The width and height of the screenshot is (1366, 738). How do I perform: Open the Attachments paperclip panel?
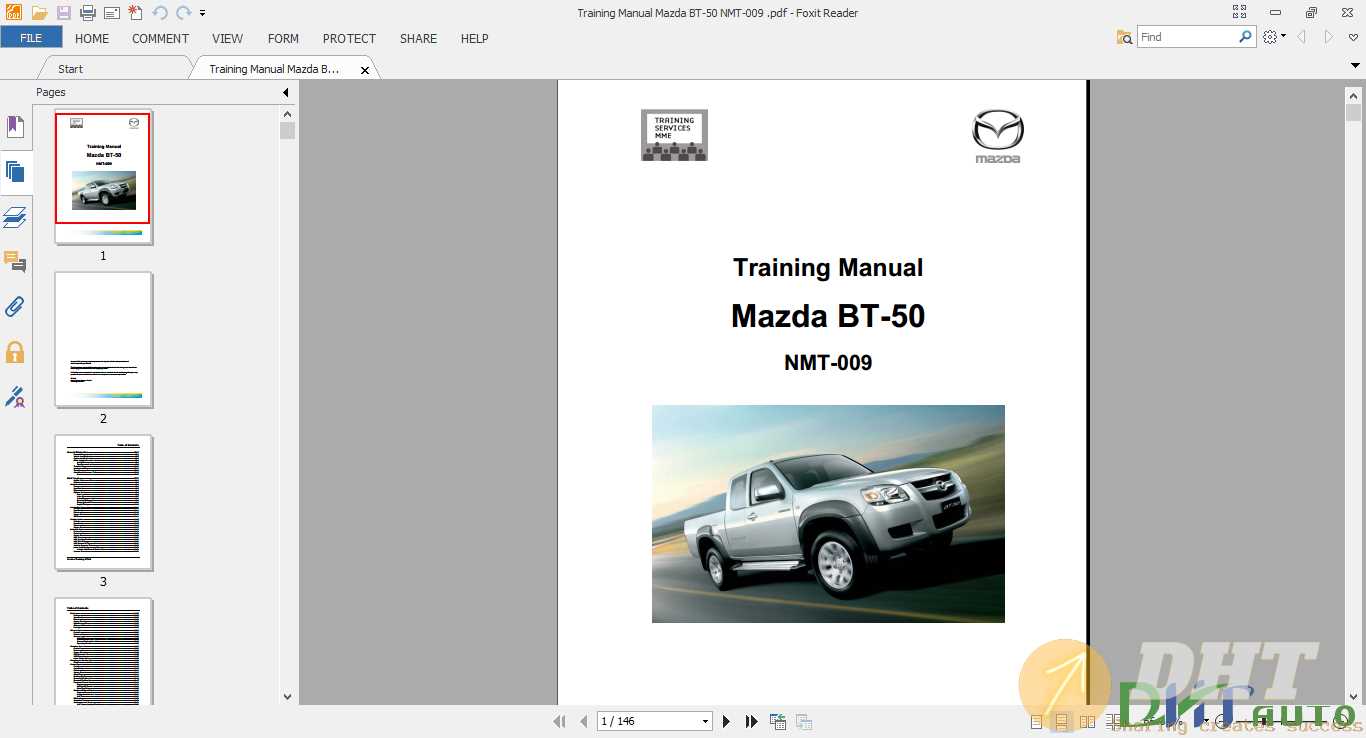[x=15, y=307]
